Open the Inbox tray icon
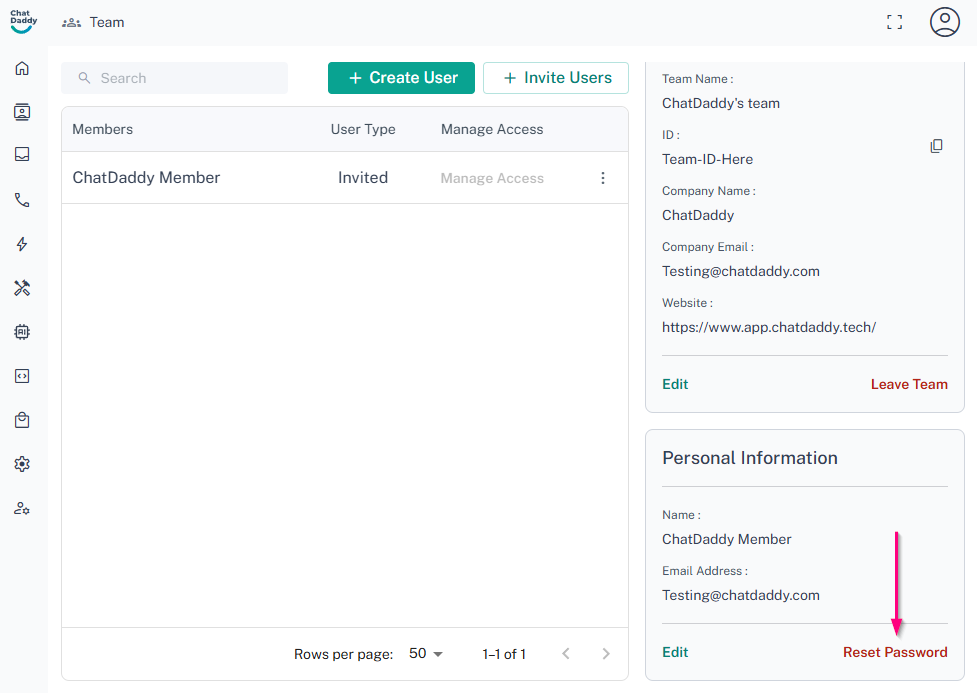The width and height of the screenshot is (977, 693). coord(22,155)
